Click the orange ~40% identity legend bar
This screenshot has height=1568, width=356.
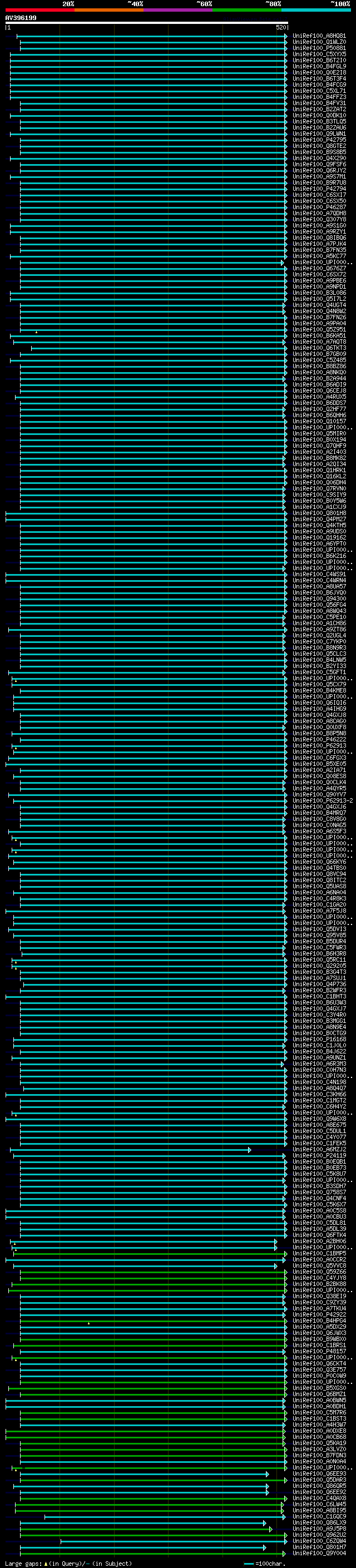pyautogui.click(x=109, y=10)
